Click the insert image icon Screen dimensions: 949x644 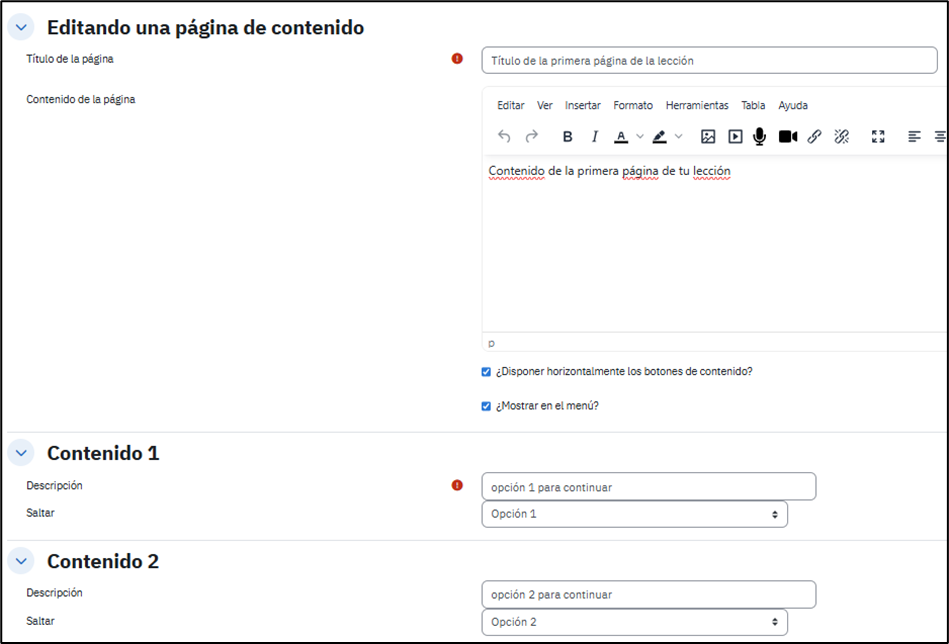click(x=708, y=137)
